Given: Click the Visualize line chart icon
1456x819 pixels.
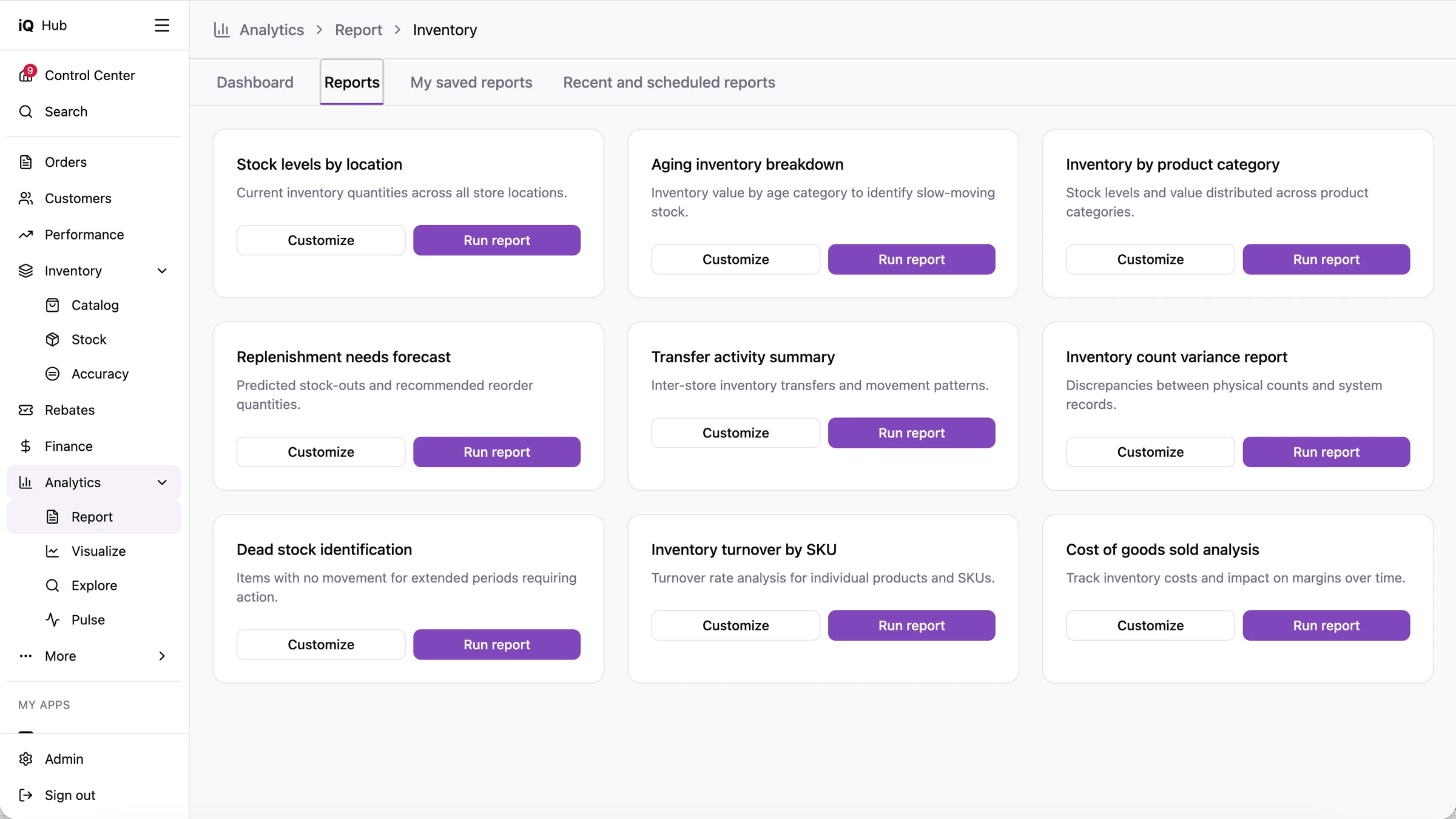Looking at the screenshot, I should click(53, 551).
